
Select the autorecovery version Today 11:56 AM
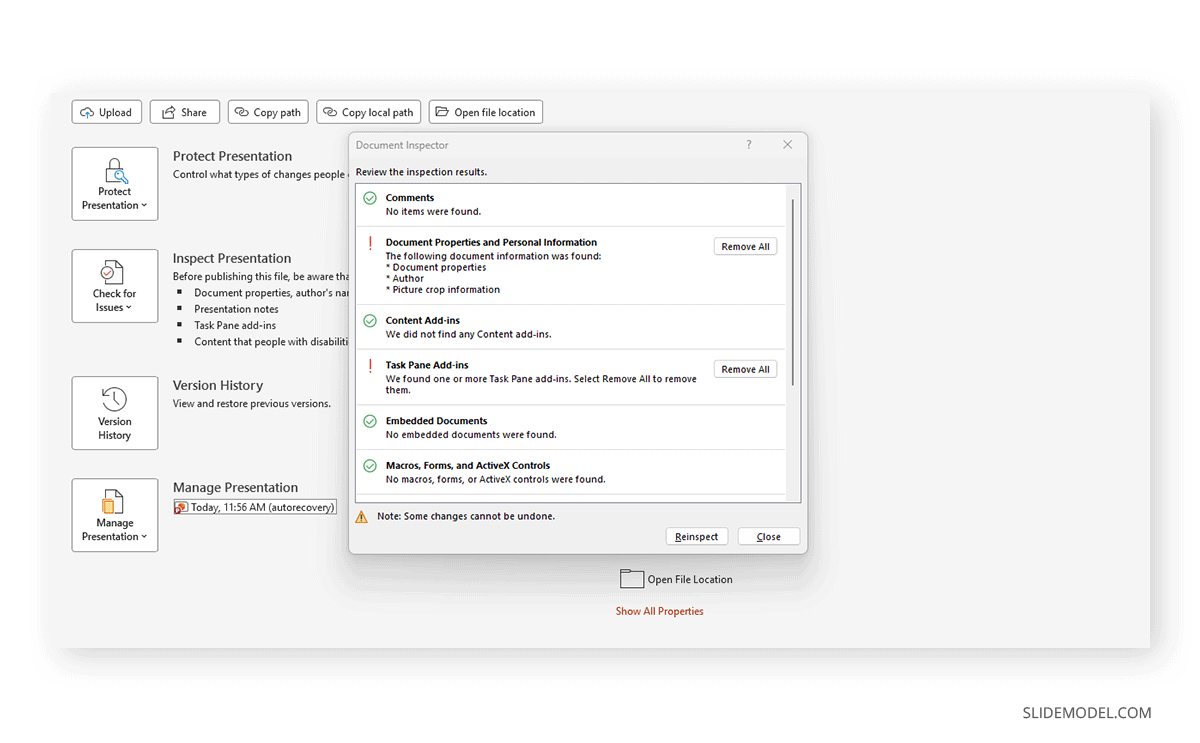(x=255, y=507)
